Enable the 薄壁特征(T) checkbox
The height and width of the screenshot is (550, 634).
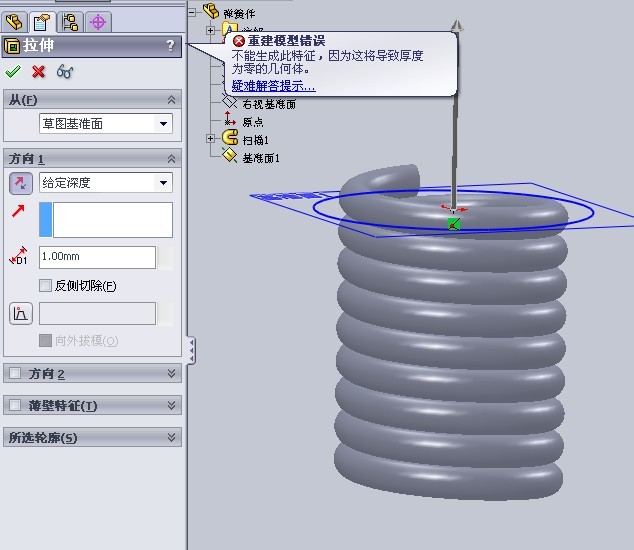pyautogui.click(x=15, y=405)
